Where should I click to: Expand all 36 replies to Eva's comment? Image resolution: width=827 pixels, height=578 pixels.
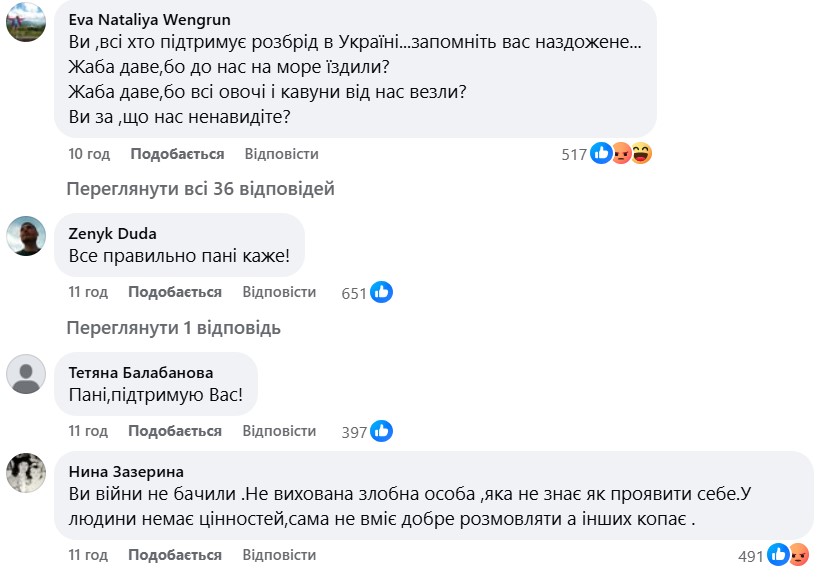point(200,189)
